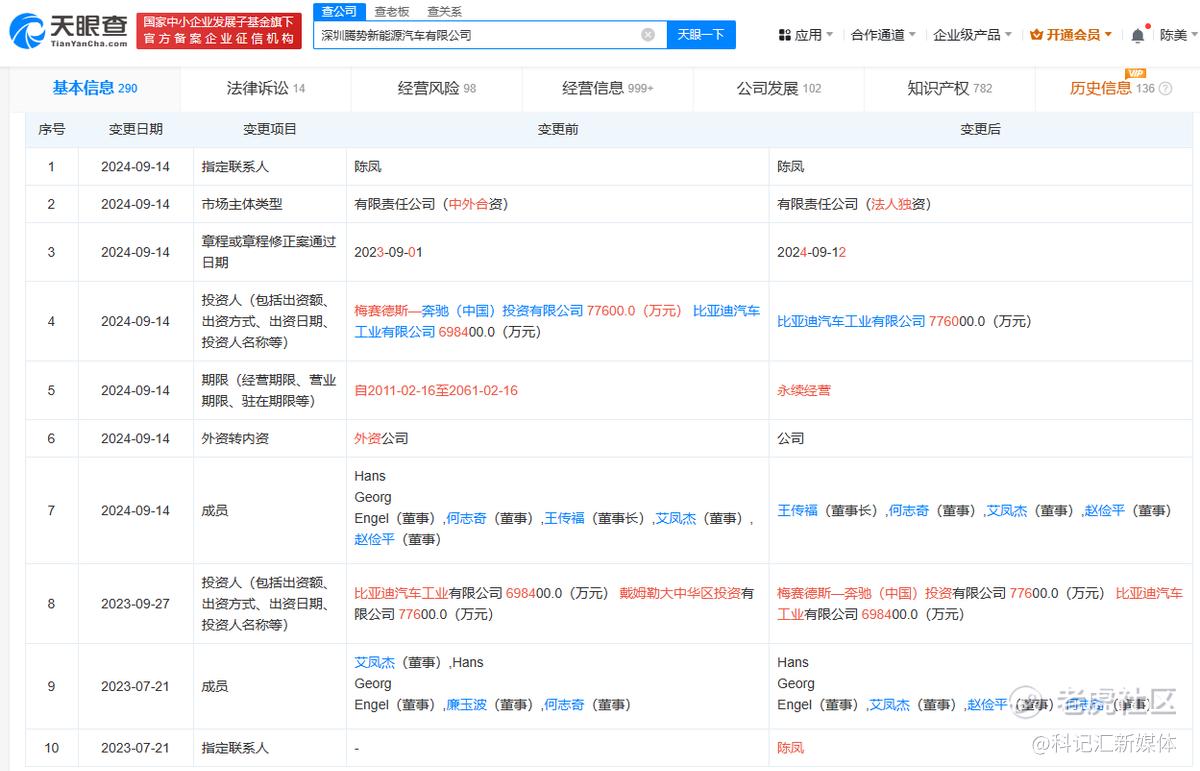The width and height of the screenshot is (1200, 771).
Task: Clear the search box with the X icon
Action: click(x=648, y=35)
